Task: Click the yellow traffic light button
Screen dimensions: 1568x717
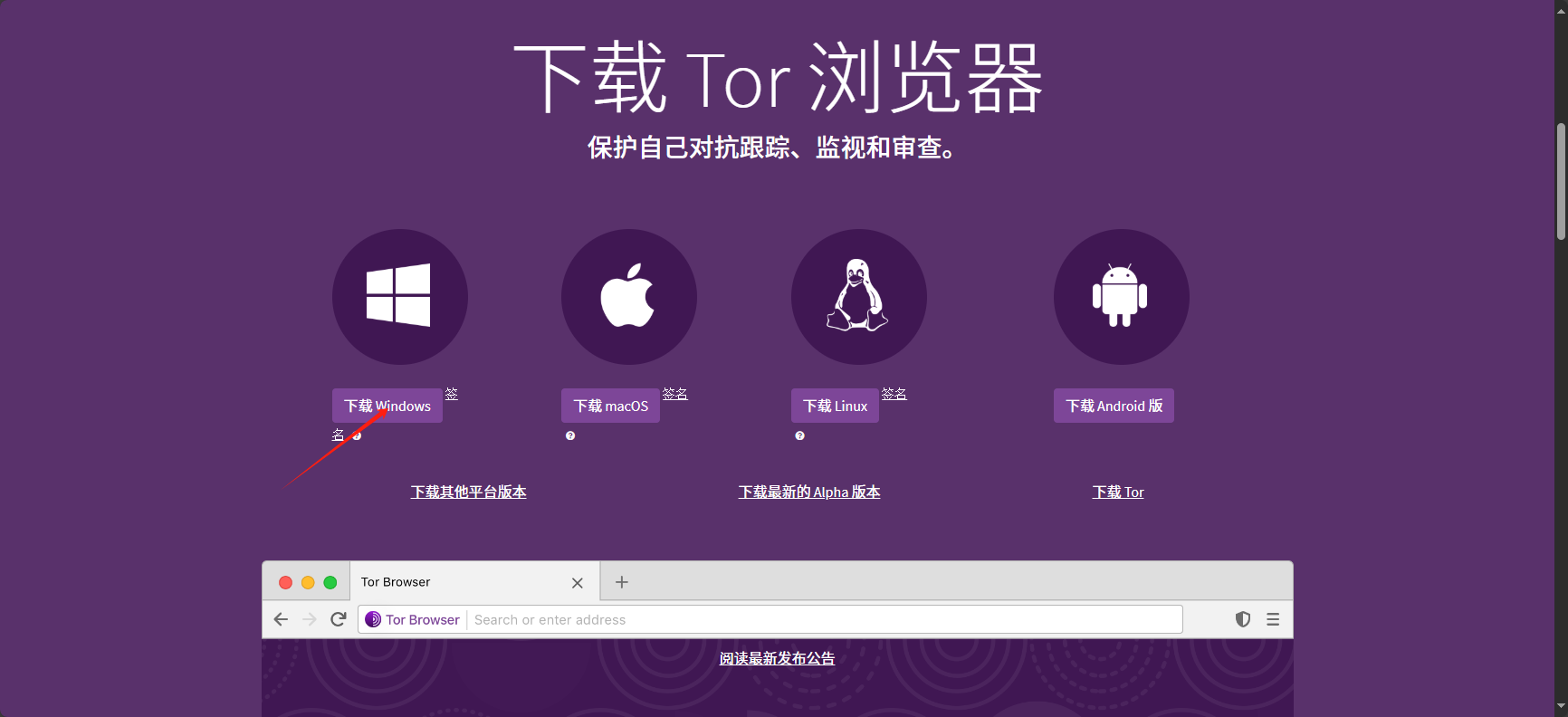Action: (308, 582)
